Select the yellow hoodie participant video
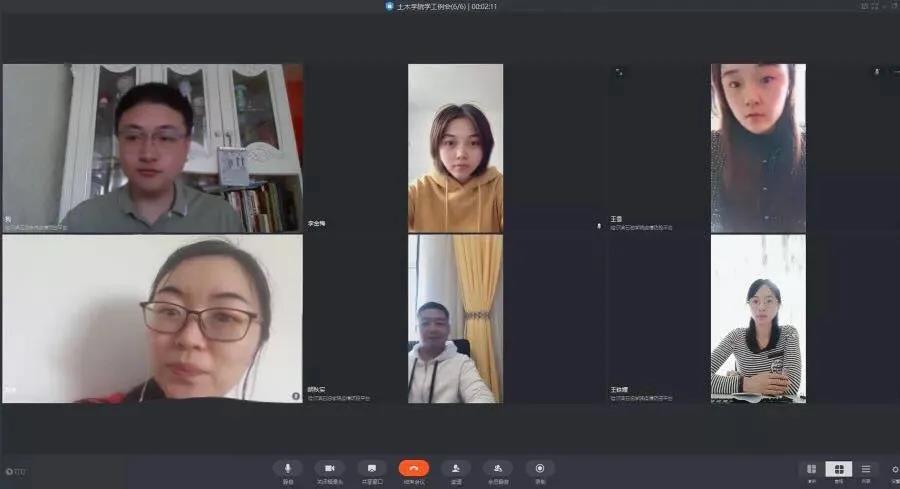 point(455,148)
